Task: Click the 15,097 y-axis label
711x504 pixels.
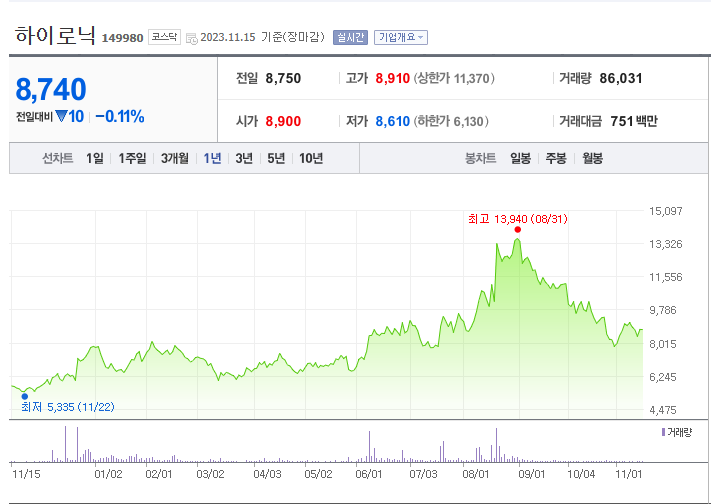Action: (666, 211)
